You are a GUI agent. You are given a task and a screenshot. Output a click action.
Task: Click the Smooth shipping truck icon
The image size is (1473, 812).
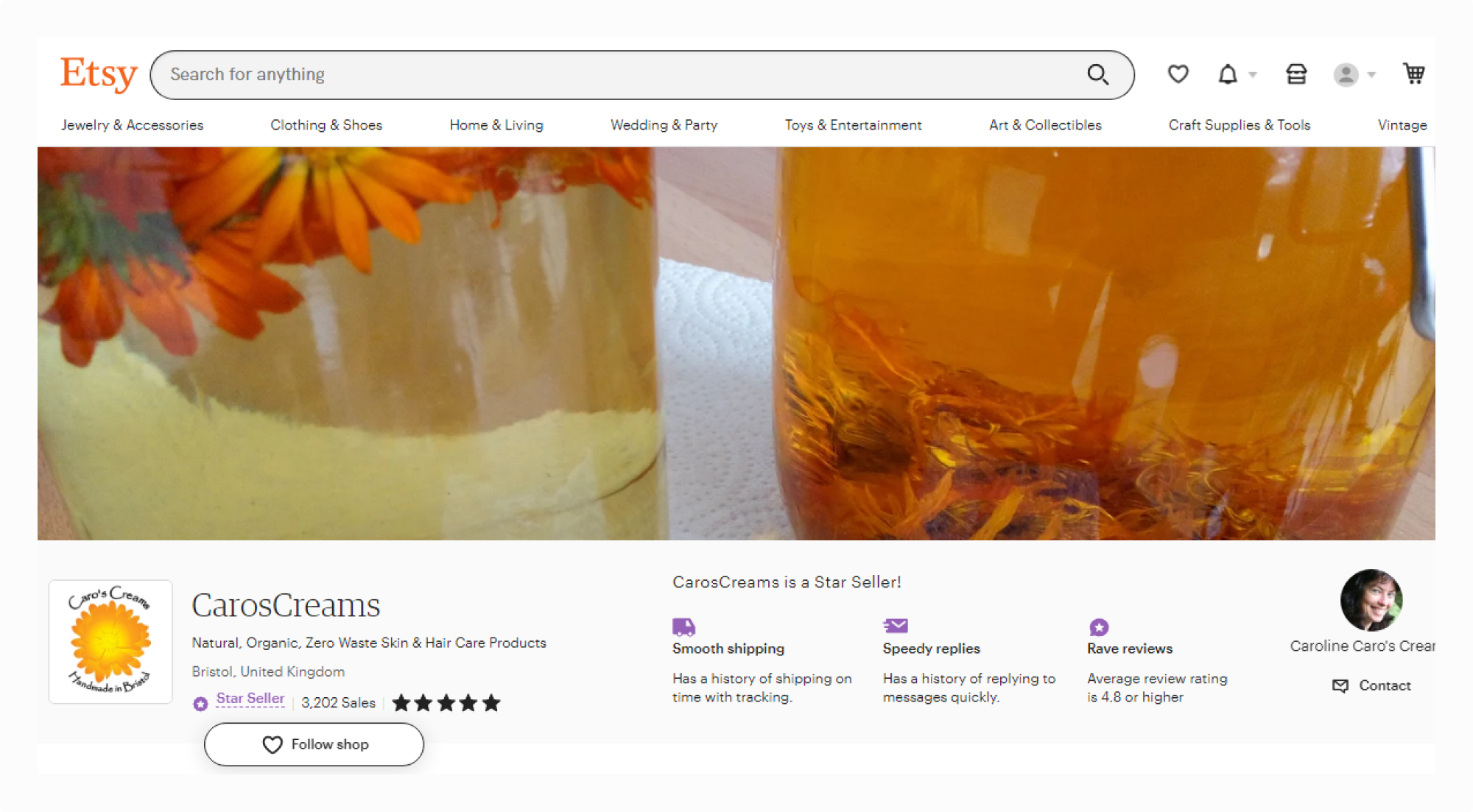pyautogui.click(x=683, y=626)
